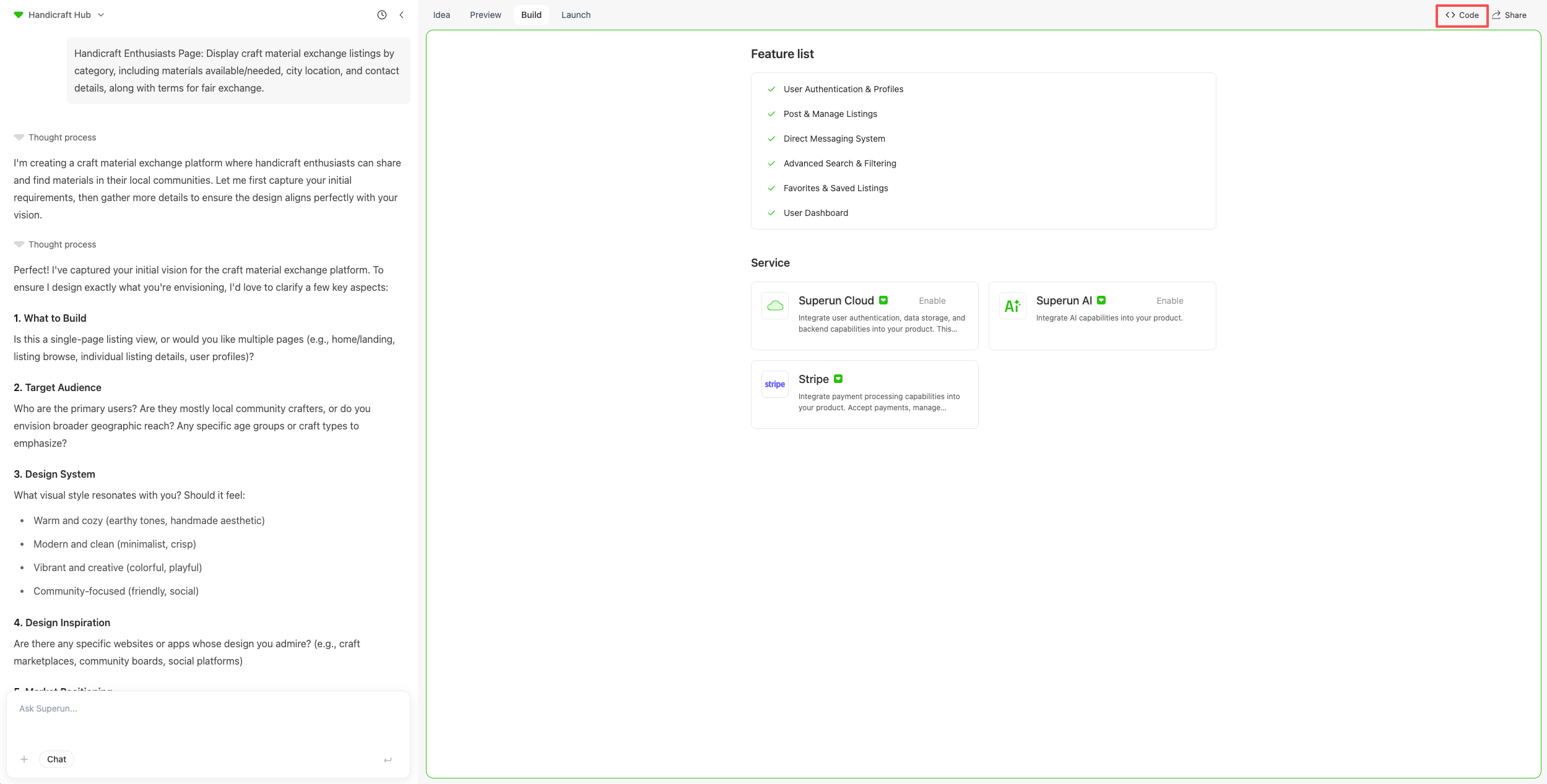1547x784 pixels.
Task: Click the Share button
Action: 1510,14
